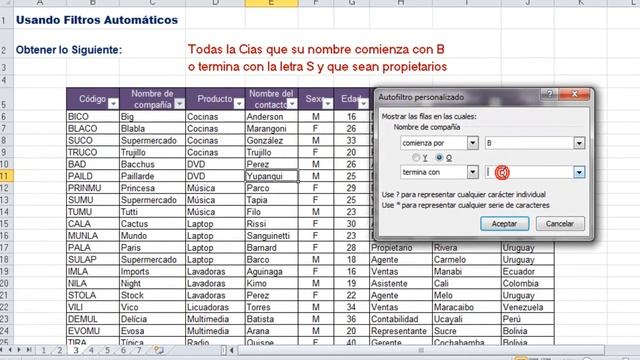Click the horizontal scrollbar left arrow
Viewport: 640px width, 360px height.
(232, 350)
